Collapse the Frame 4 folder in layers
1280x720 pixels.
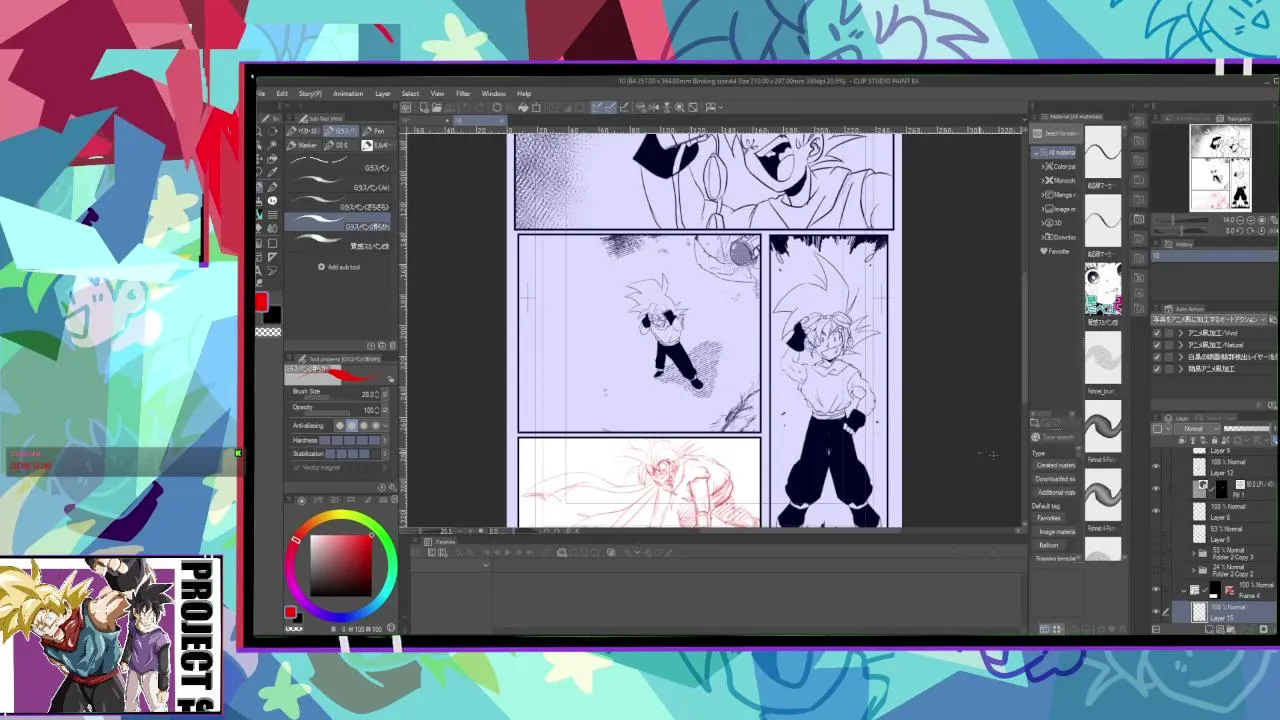(1184, 590)
